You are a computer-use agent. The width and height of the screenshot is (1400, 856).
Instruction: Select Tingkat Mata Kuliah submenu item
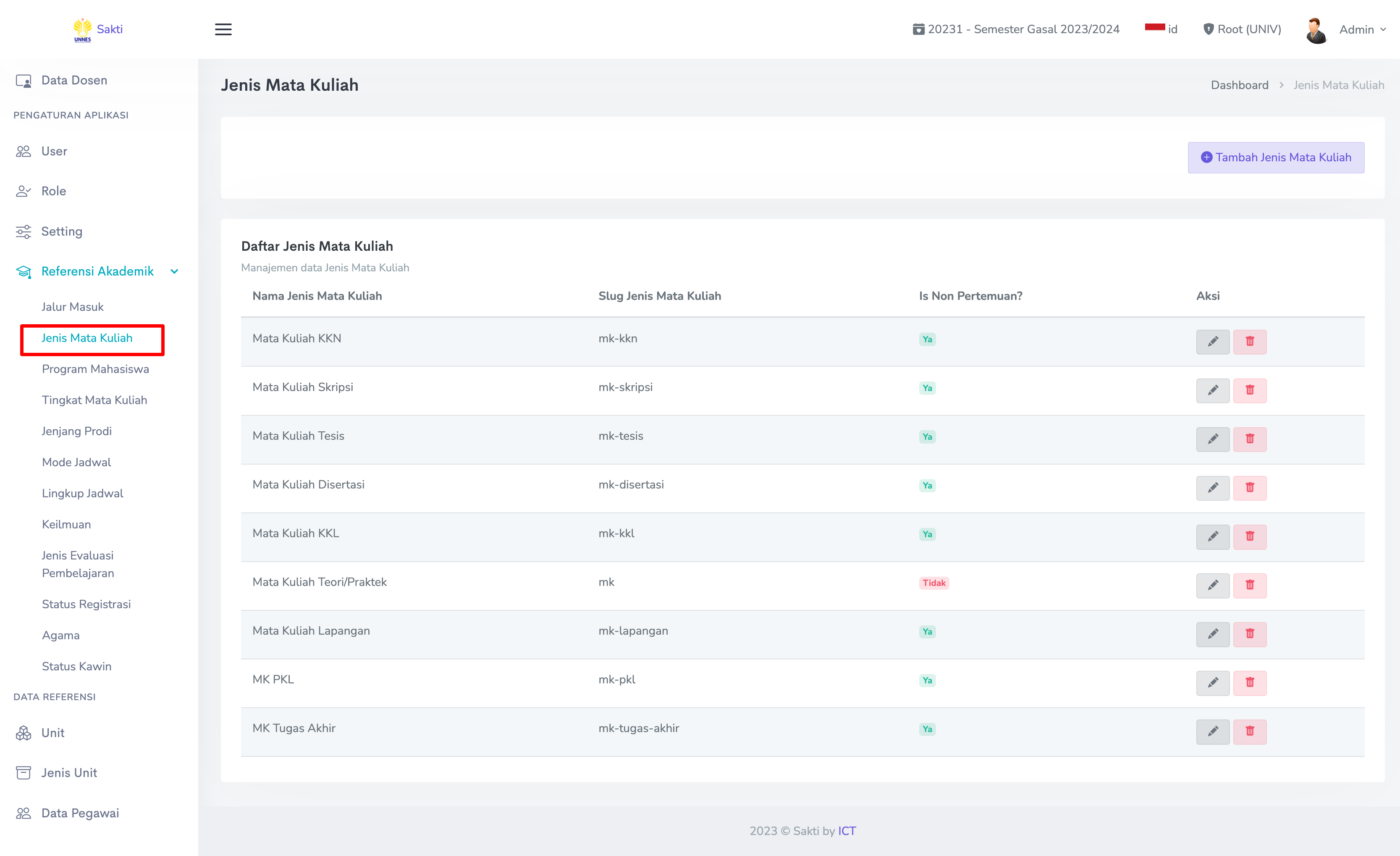pos(94,399)
